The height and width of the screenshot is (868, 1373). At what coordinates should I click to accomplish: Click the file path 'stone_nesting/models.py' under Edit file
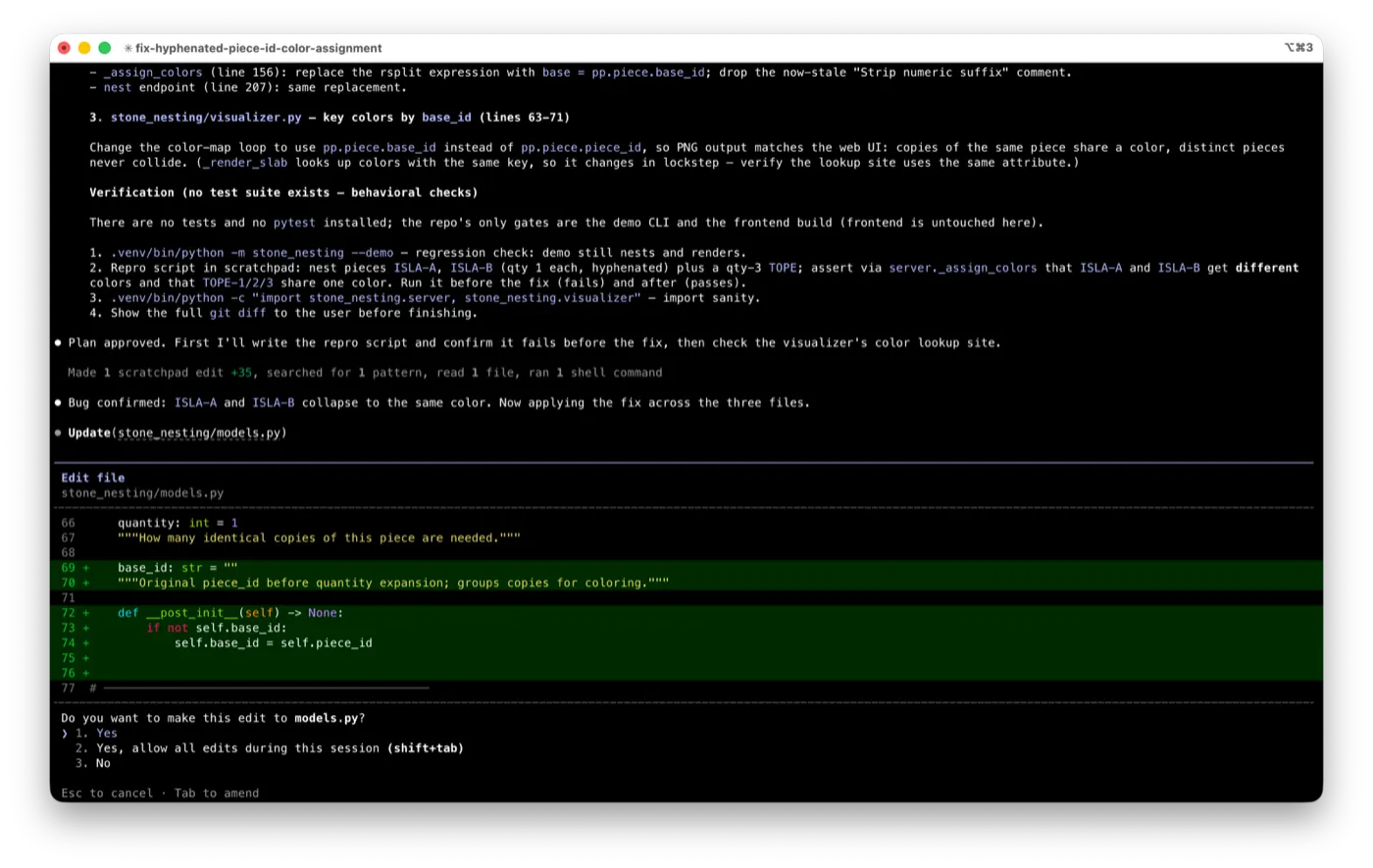pos(142,492)
